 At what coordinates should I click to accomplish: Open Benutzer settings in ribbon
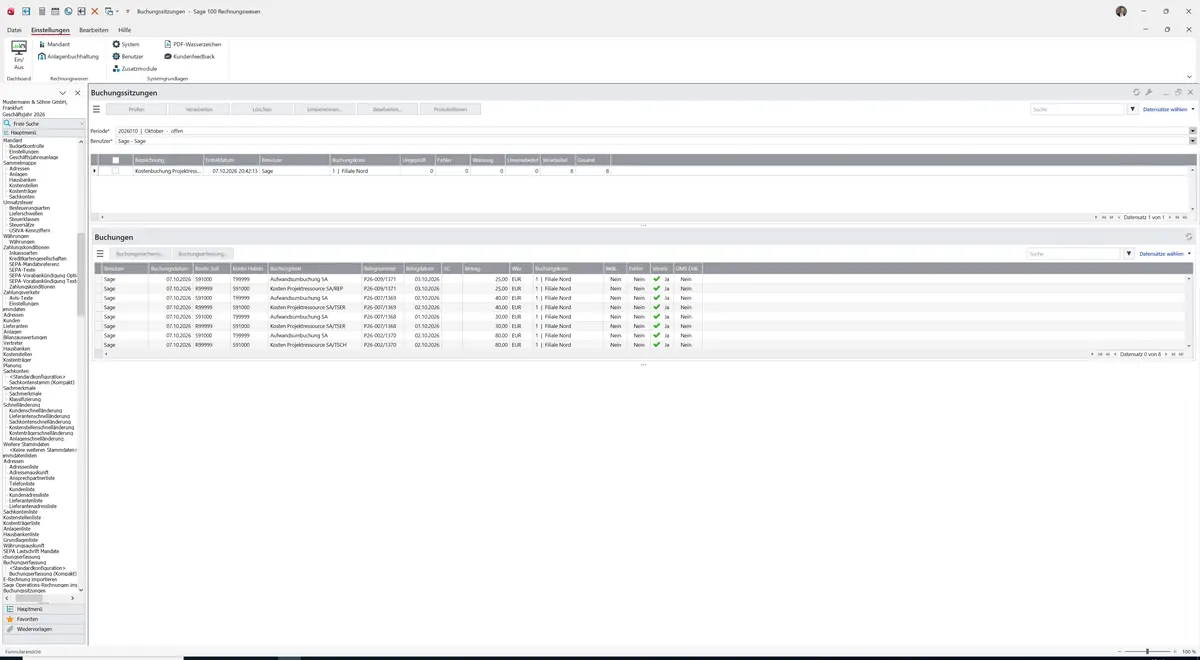128,56
